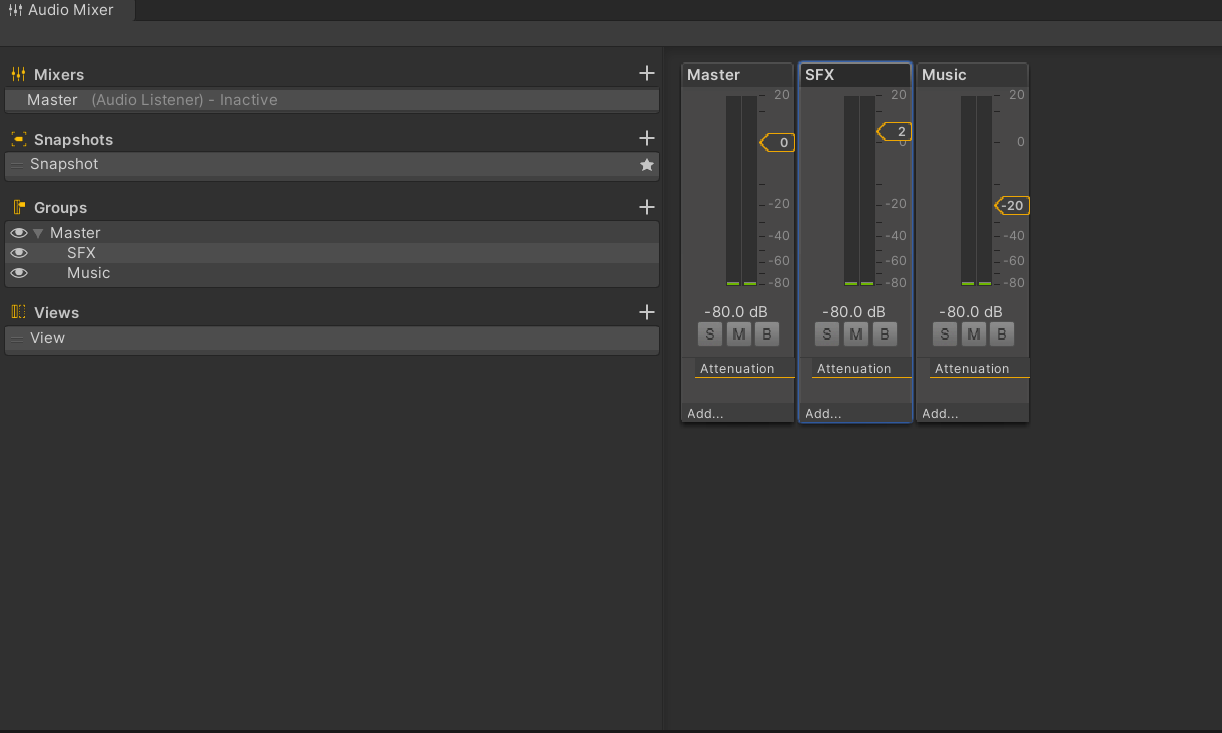This screenshot has width=1222, height=733.
Task: Toggle visibility of SFX group
Action: tap(19, 253)
